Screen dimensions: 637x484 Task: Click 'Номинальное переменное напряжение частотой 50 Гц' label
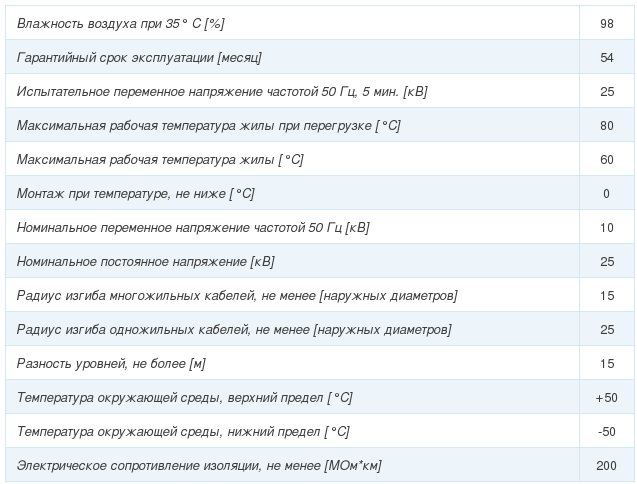[193, 227]
